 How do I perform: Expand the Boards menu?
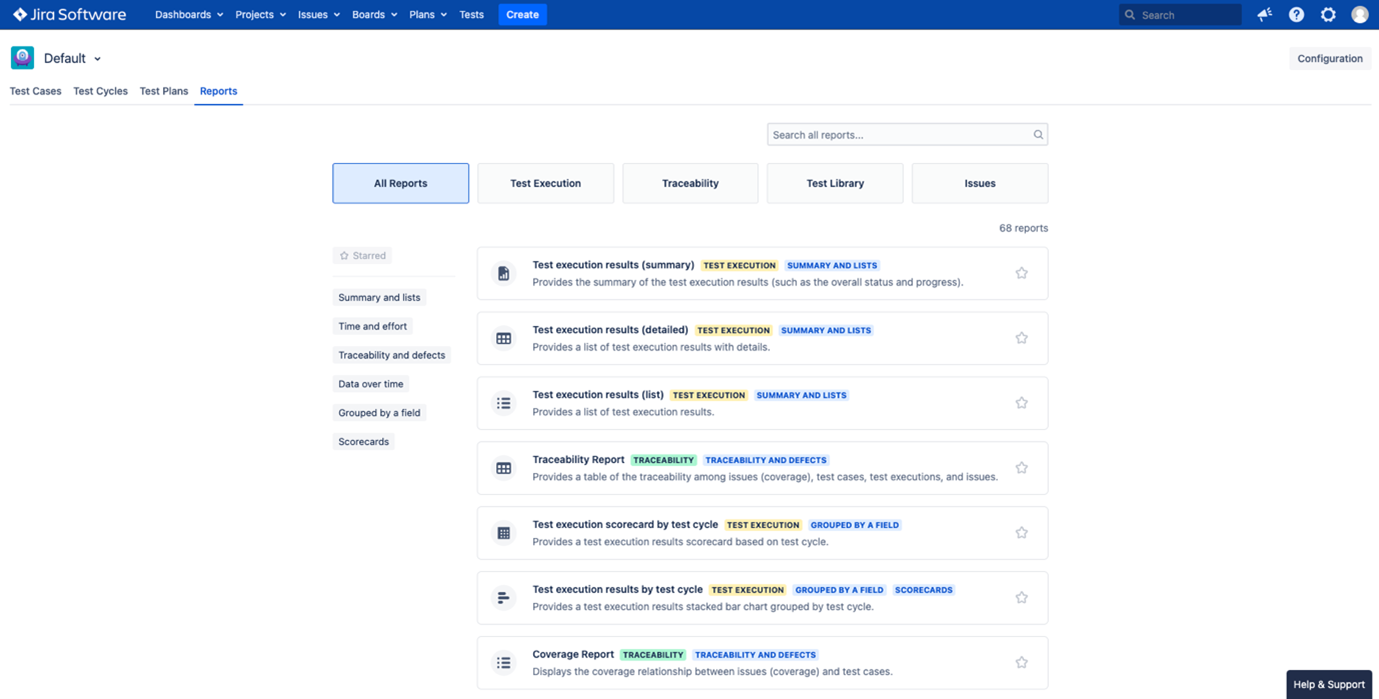coord(374,14)
